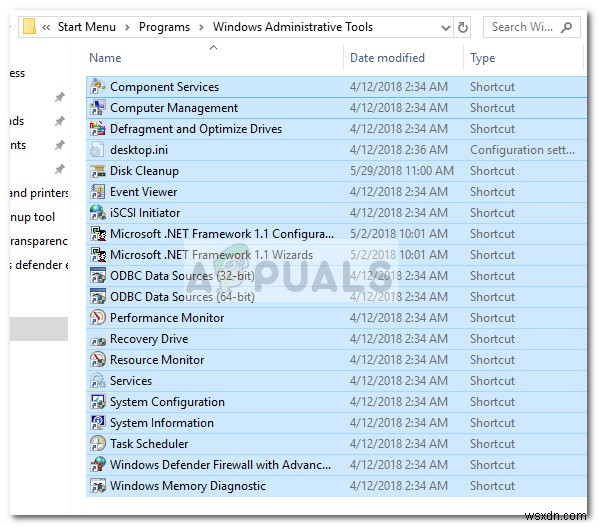Image resolution: width=598 pixels, height=526 pixels.
Task: Select the System Configuration icon
Action: click(98, 401)
